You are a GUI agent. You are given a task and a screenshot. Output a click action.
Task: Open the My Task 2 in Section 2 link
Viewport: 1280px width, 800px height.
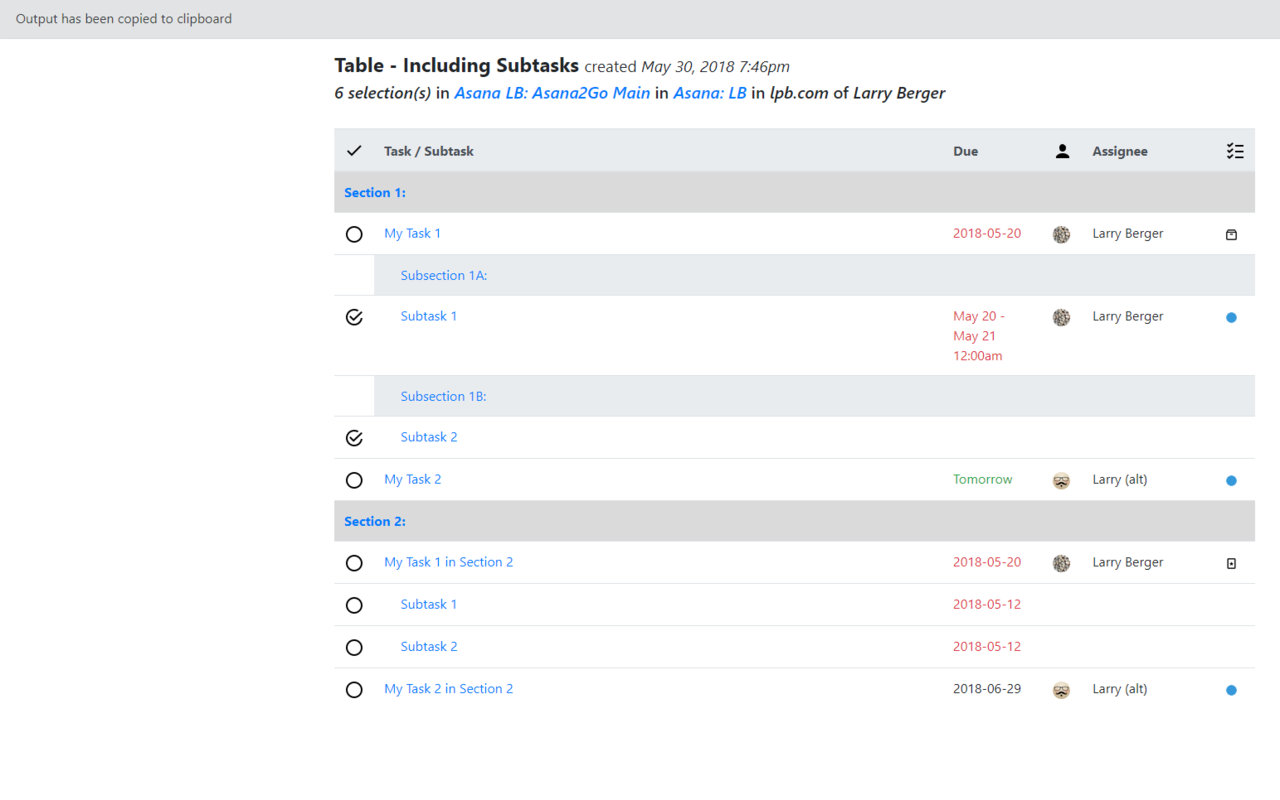coord(448,689)
